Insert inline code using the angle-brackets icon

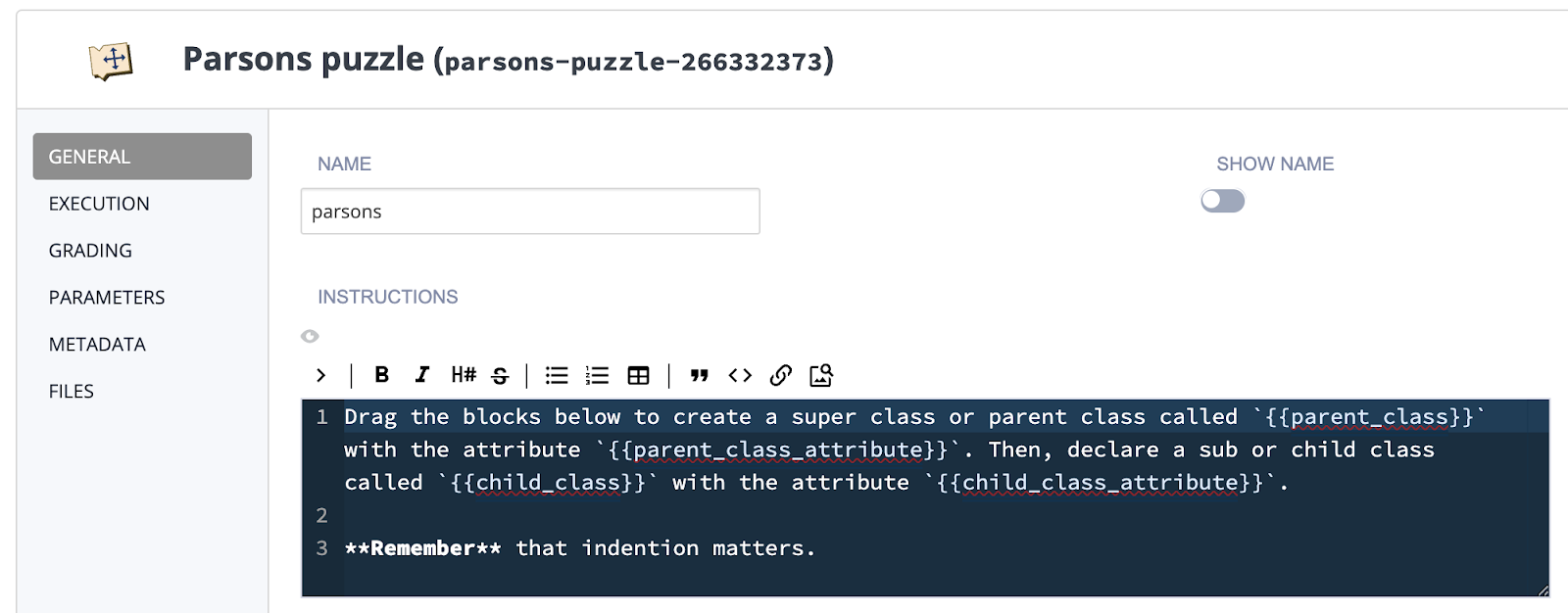click(739, 375)
